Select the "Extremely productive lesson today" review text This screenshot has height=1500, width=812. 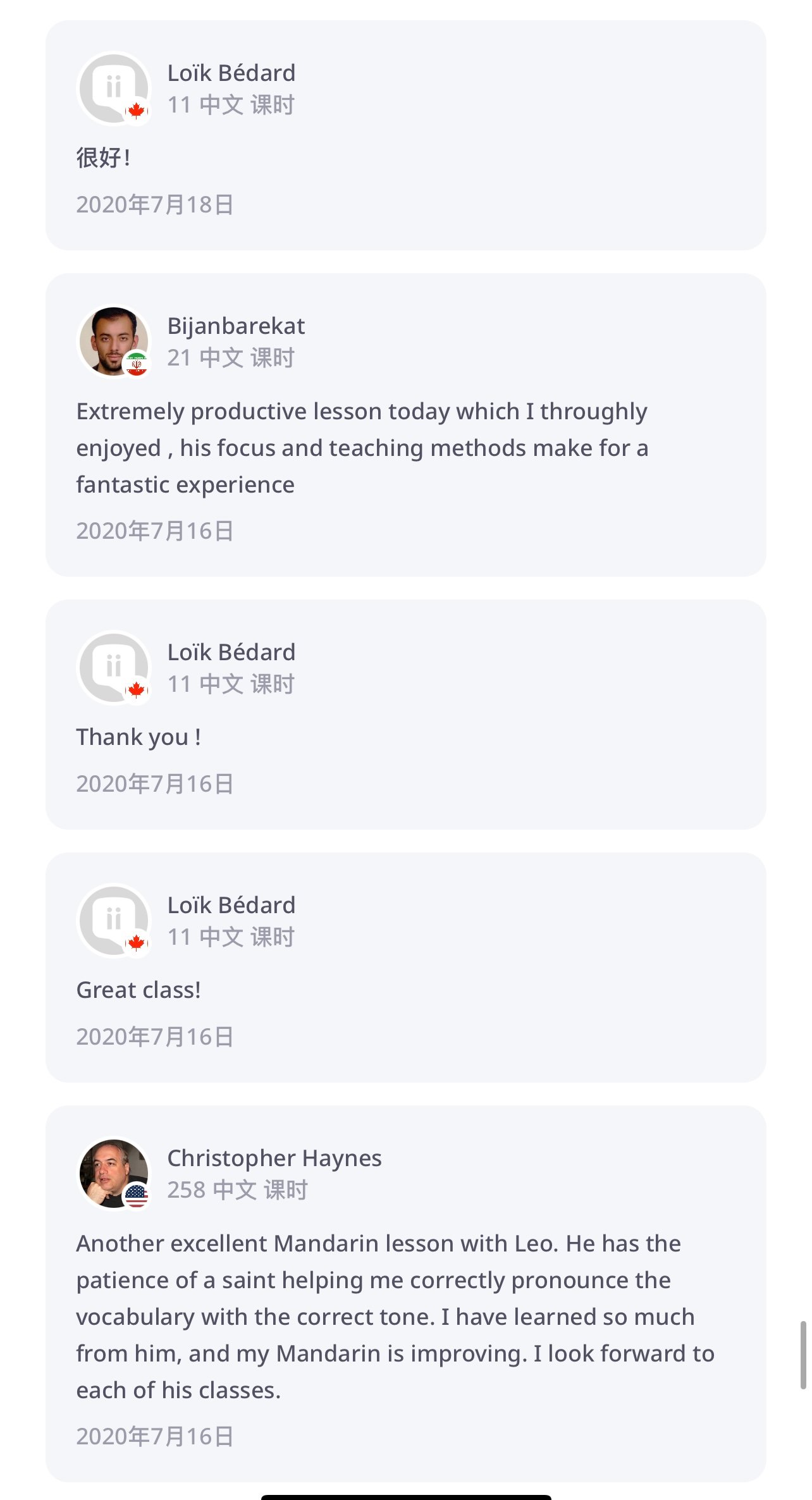pos(362,448)
